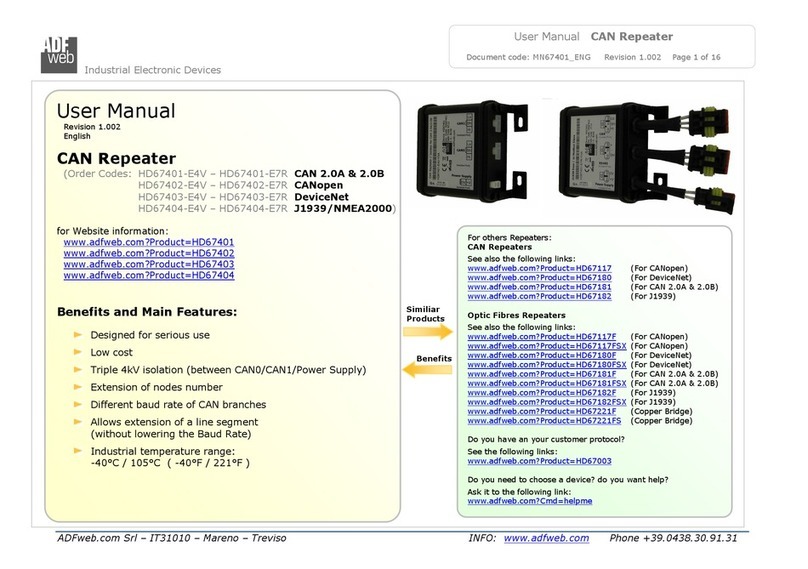Screen dimensions: 808x569
Task: Click order code text 'HD67401-E4V – HD67401-E7R'
Action: click(x=213, y=174)
